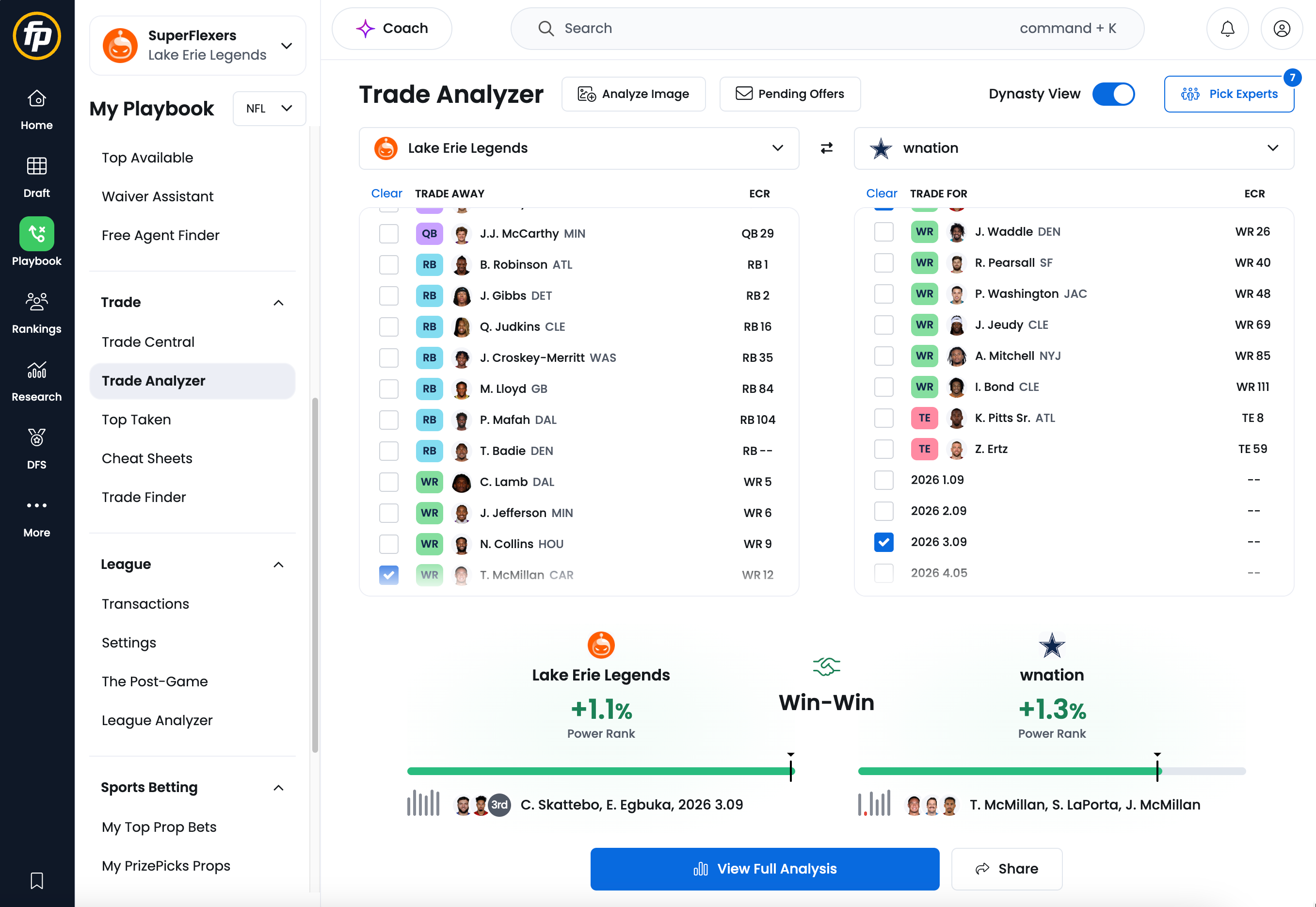Screen dimensions: 1316x907
Task: Click the WR badge for C. Lamb
Action: [430, 482]
